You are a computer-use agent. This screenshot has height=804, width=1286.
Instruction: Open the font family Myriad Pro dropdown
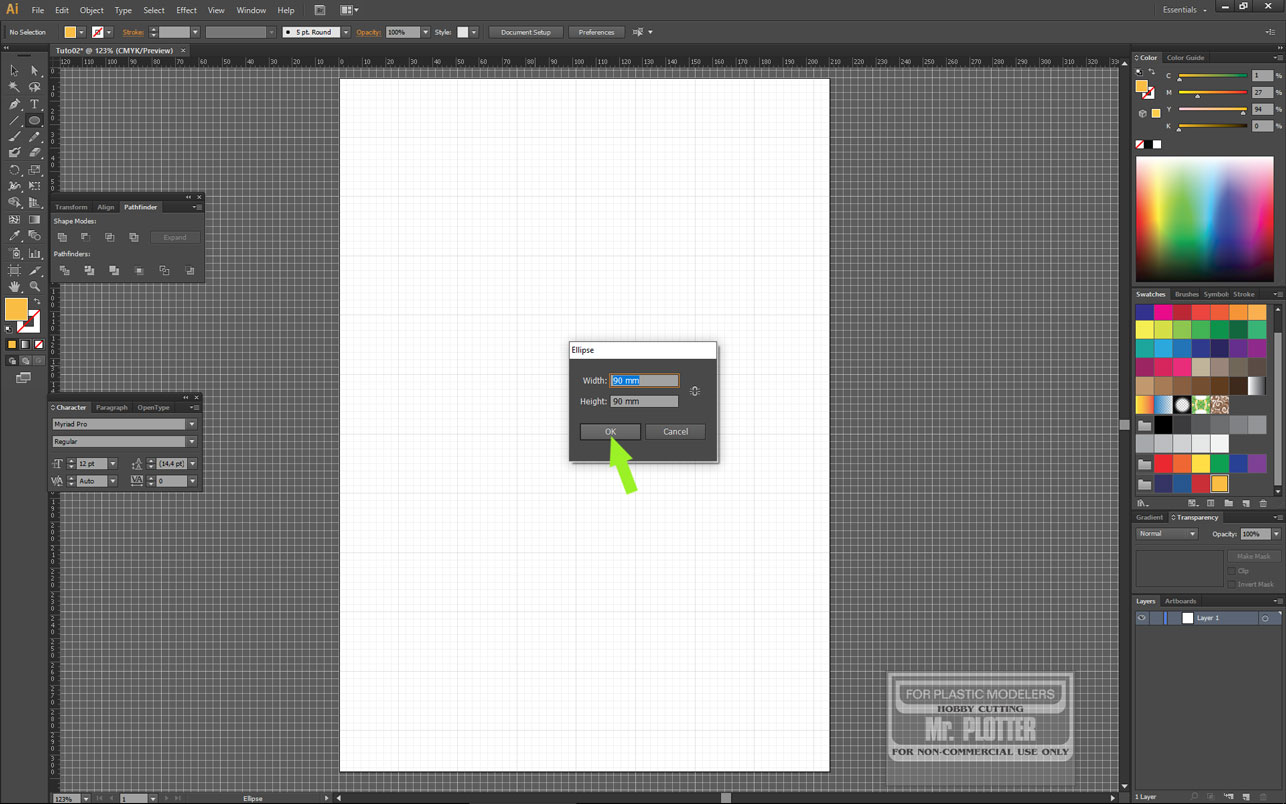192,424
